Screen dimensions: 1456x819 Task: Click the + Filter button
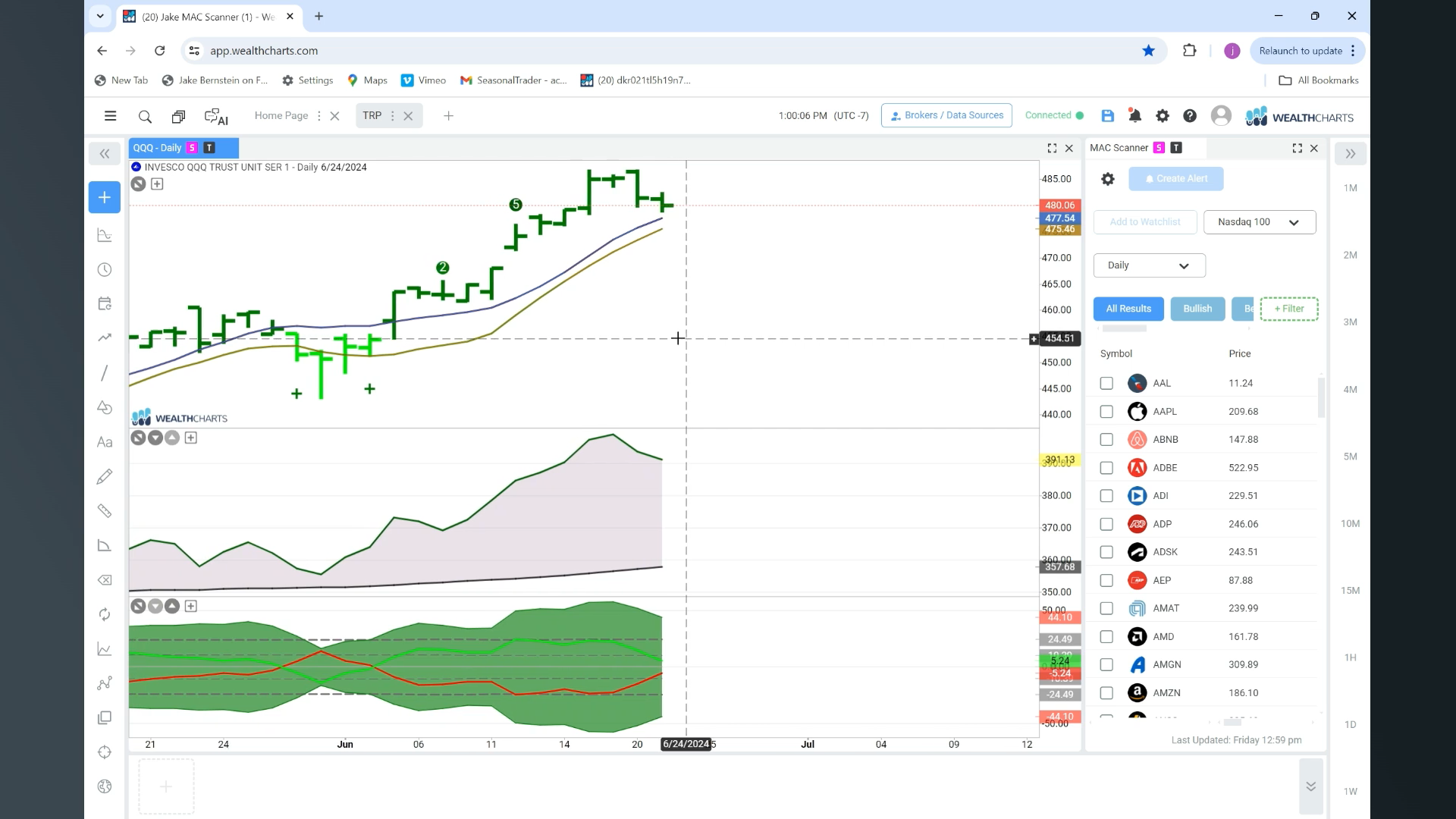(x=1289, y=309)
